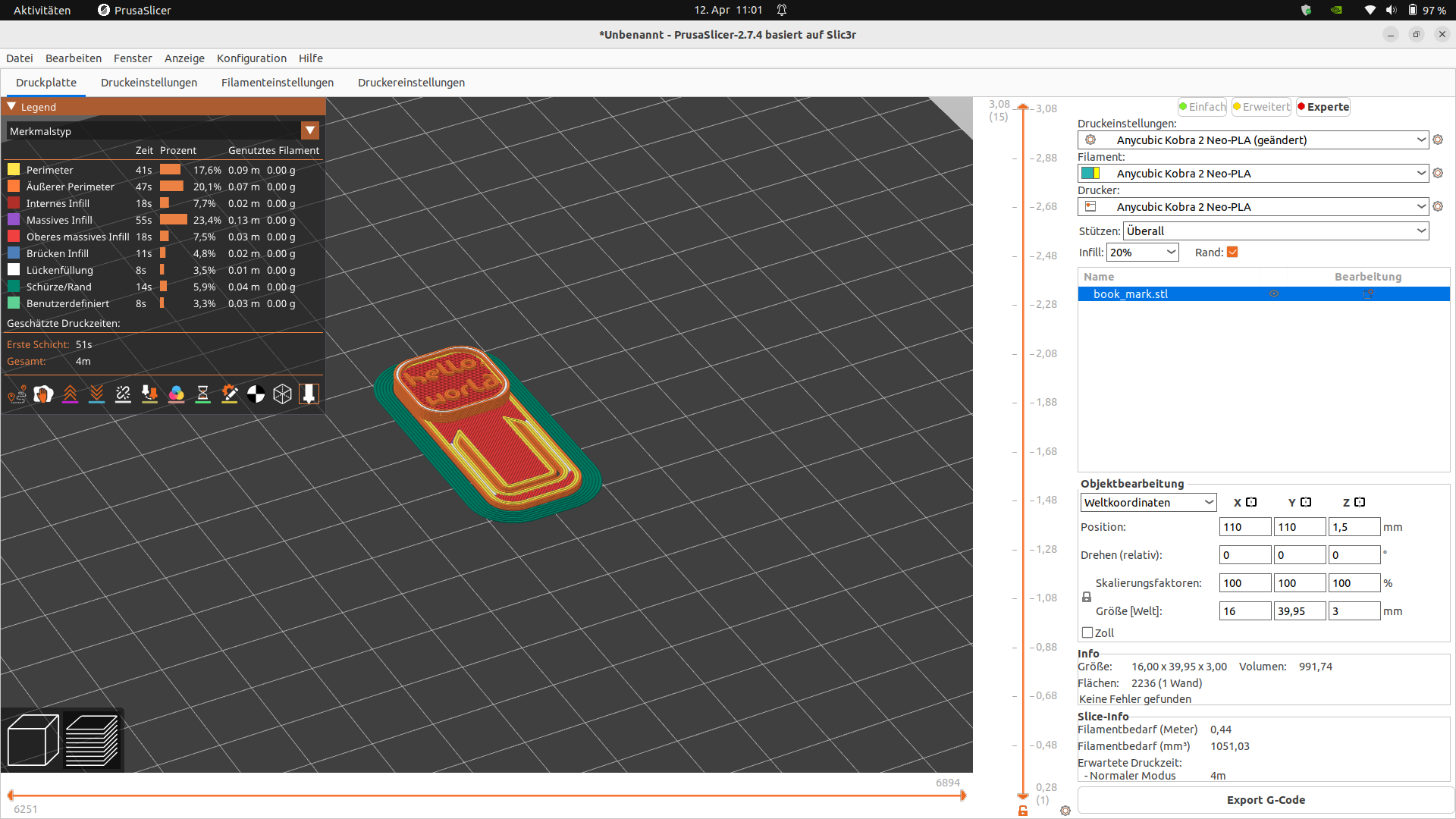Image resolution: width=1456 pixels, height=819 pixels.
Task: Open Weltkoordinaten coordinate system dropdown
Action: coord(1148,502)
